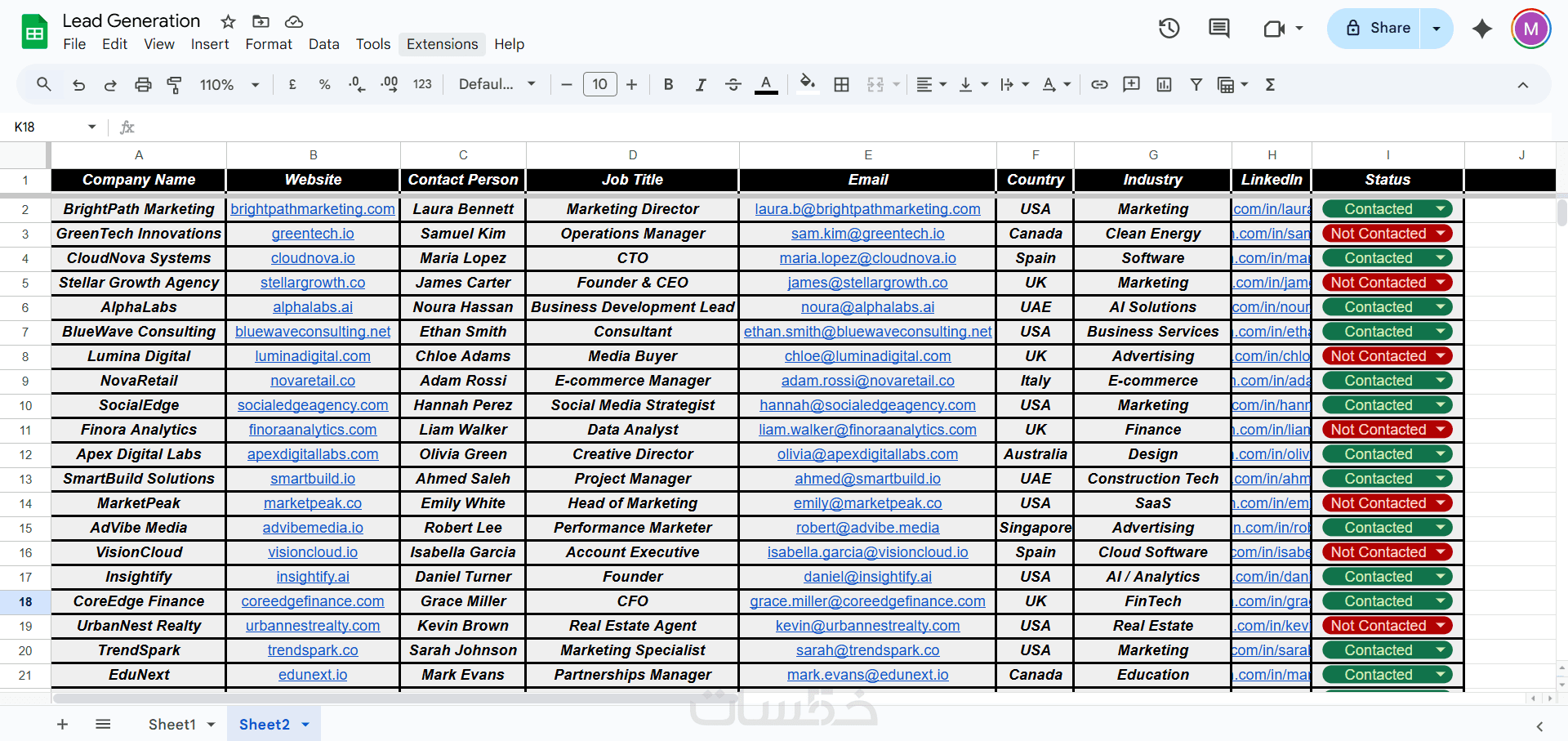Open the File menu
Image resolution: width=1568 pixels, height=741 pixels.
point(74,44)
